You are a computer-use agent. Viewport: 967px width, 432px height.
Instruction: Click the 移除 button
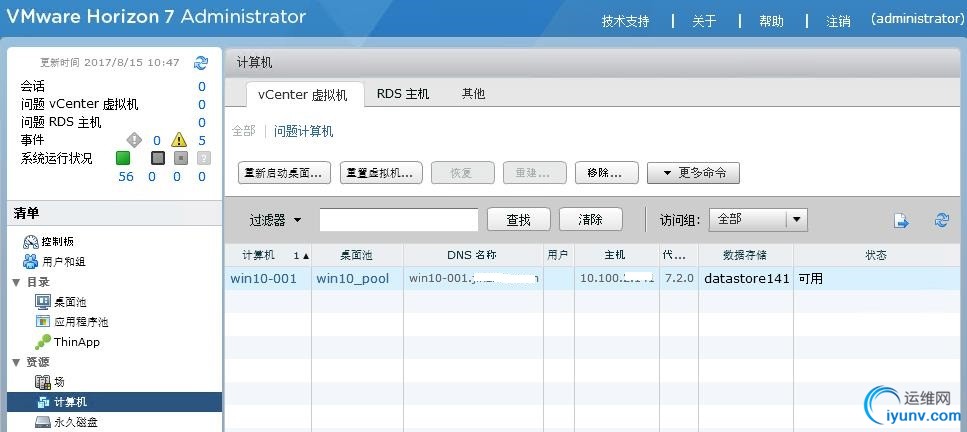606,173
